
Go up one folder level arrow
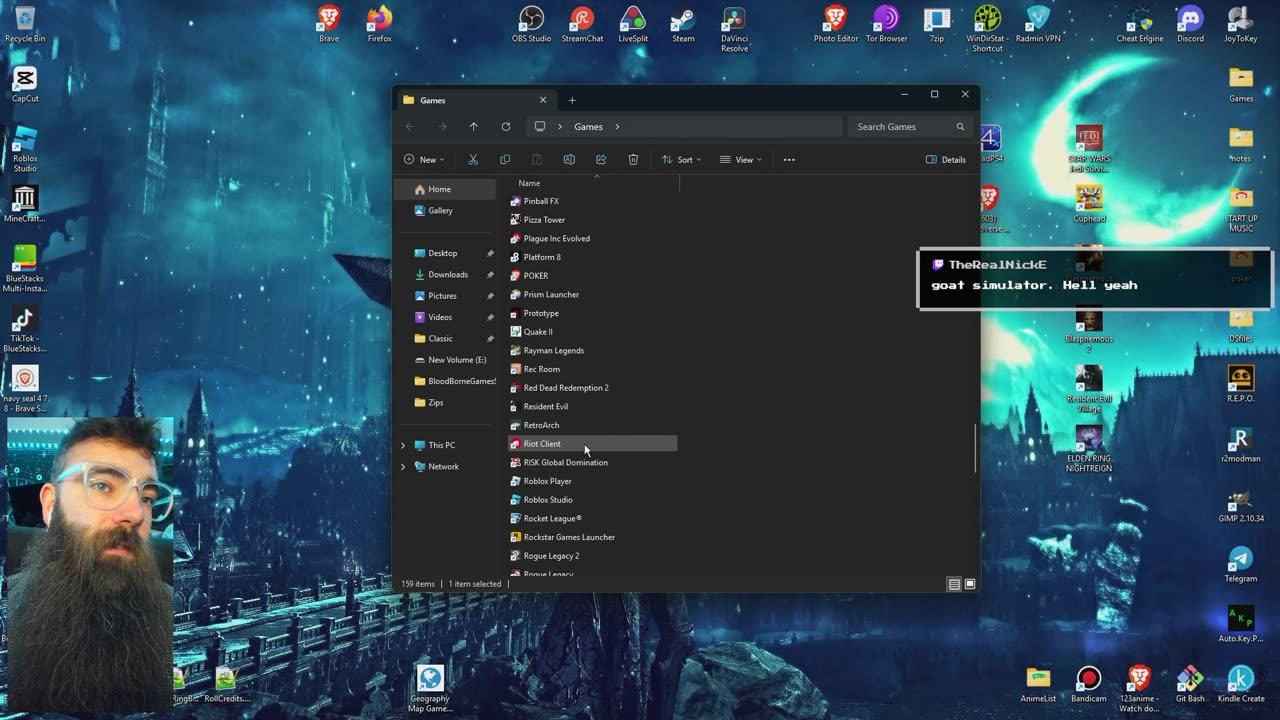[474, 126]
